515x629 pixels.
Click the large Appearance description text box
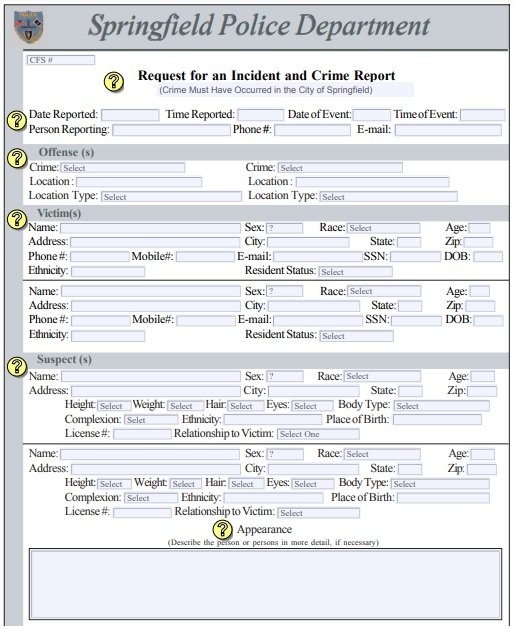265,584
